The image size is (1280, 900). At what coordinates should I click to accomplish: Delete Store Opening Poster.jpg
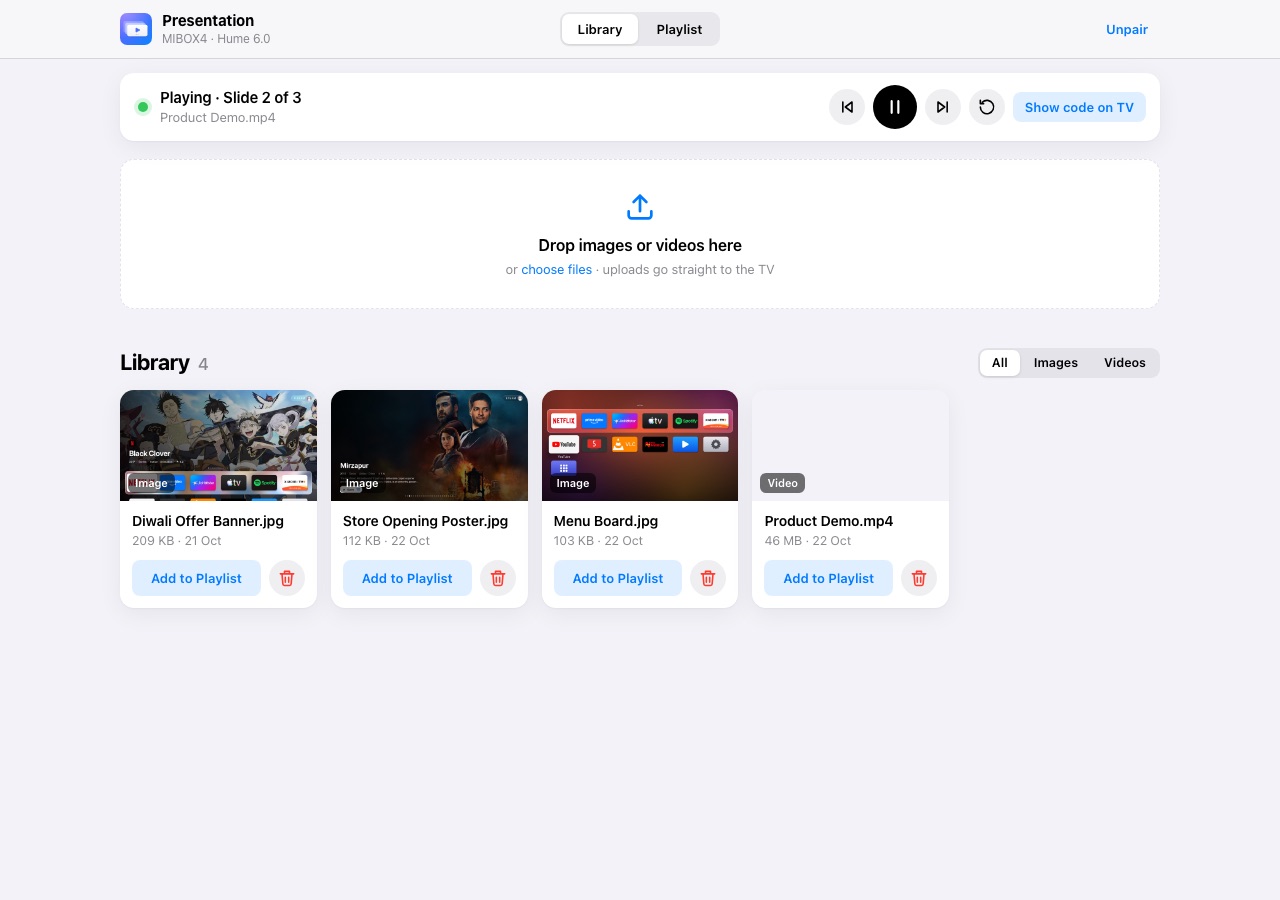point(498,578)
